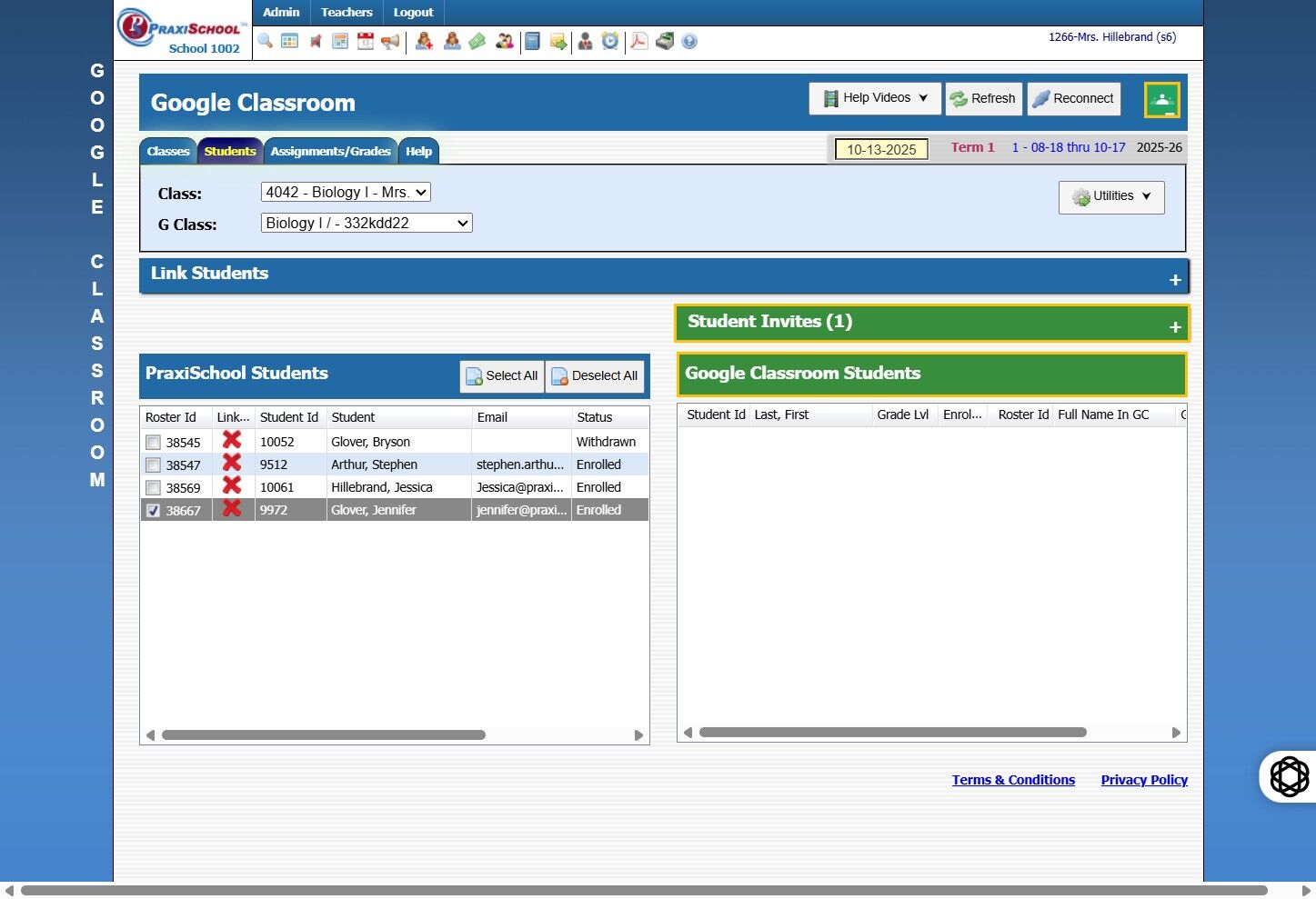Viewport: 1316px width, 899px height.
Task: Click the add student icon with plus
Action: click(424, 41)
